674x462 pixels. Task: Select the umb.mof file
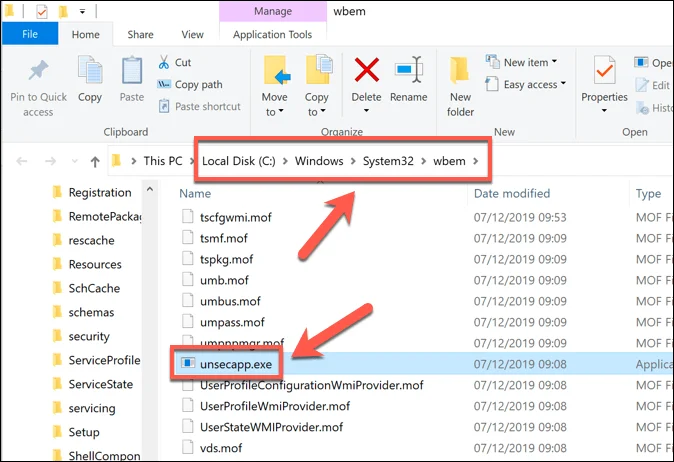215,280
